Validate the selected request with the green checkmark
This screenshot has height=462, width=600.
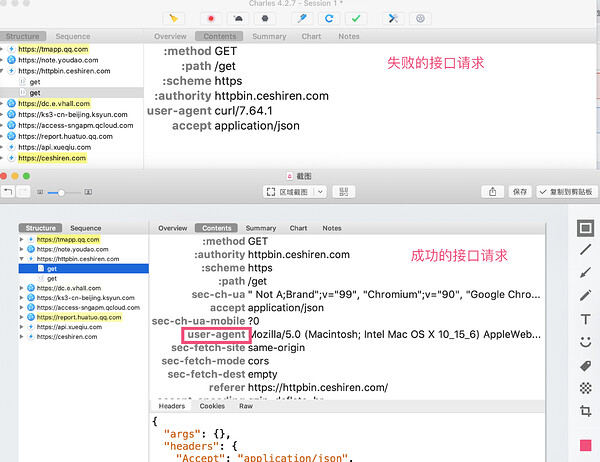tap(356, 18)
